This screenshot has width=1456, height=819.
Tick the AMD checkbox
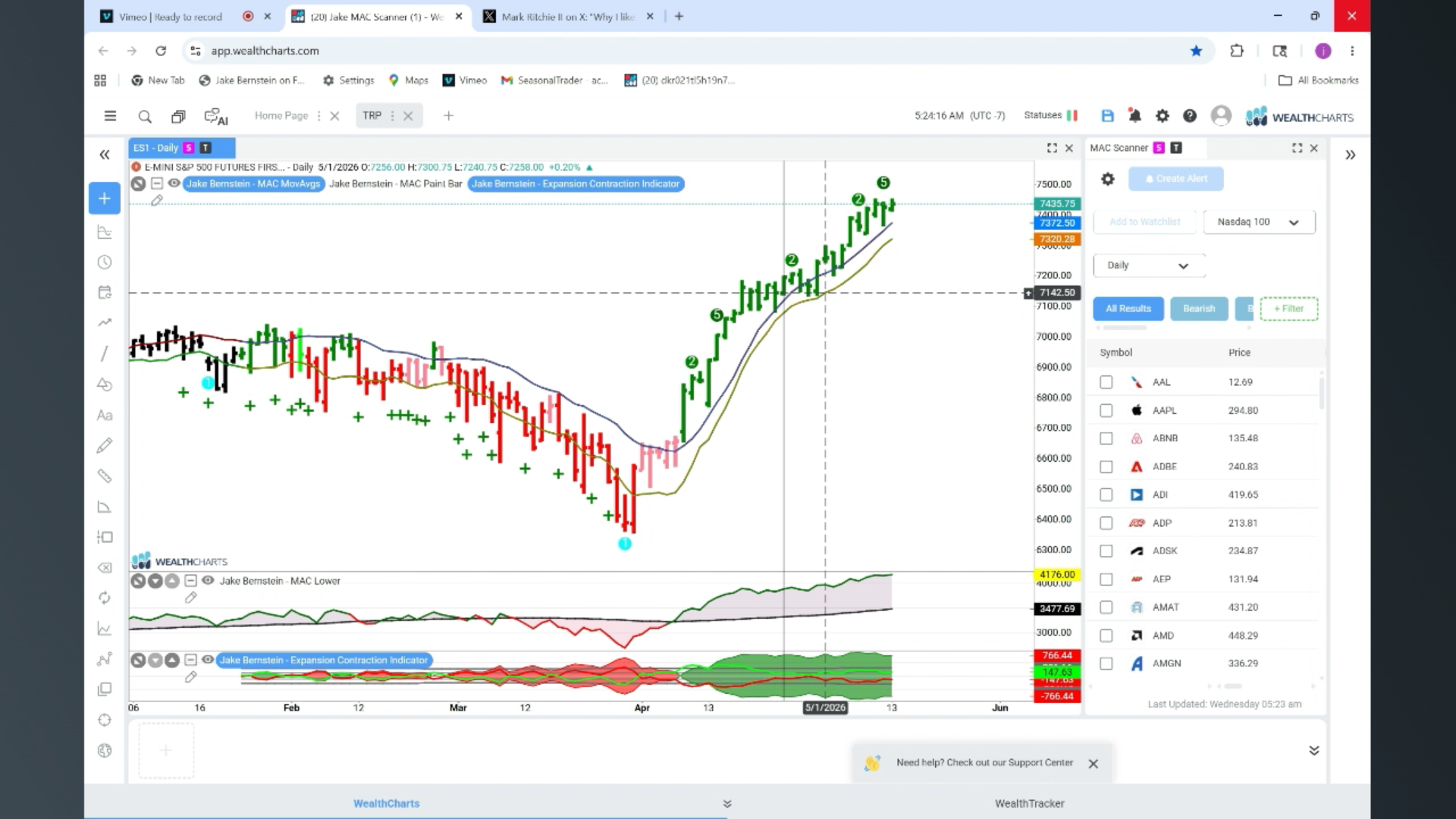tap(1106, 635)
